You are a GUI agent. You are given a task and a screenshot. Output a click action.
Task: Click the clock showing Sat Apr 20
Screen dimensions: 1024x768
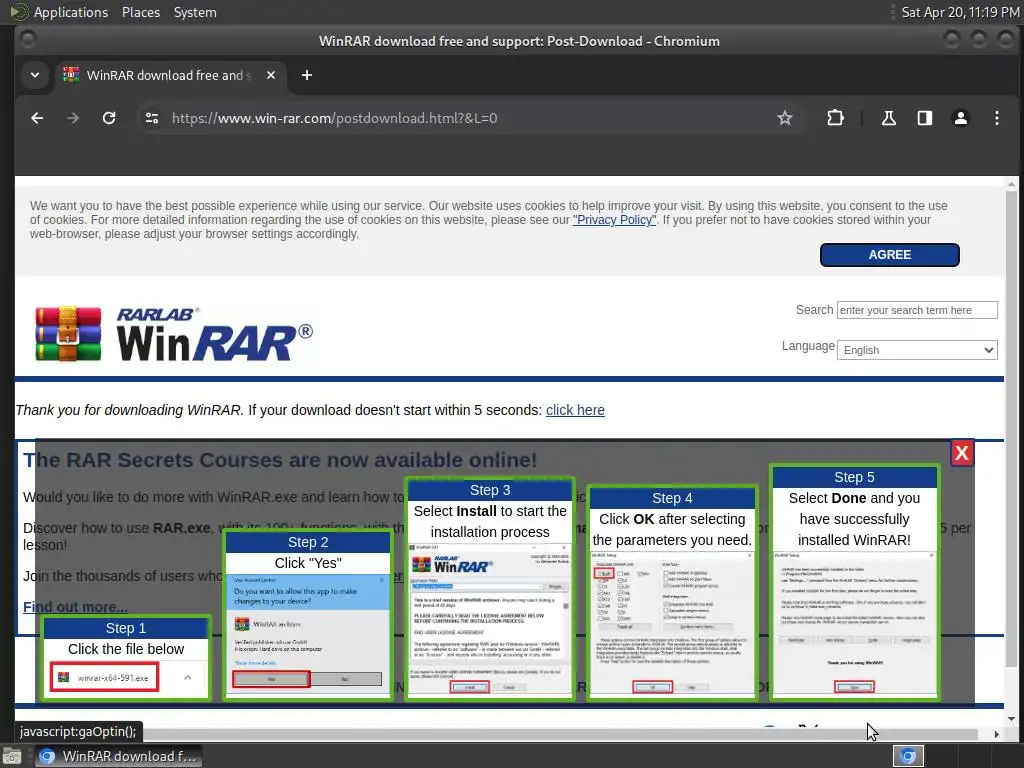pos(960,12)
